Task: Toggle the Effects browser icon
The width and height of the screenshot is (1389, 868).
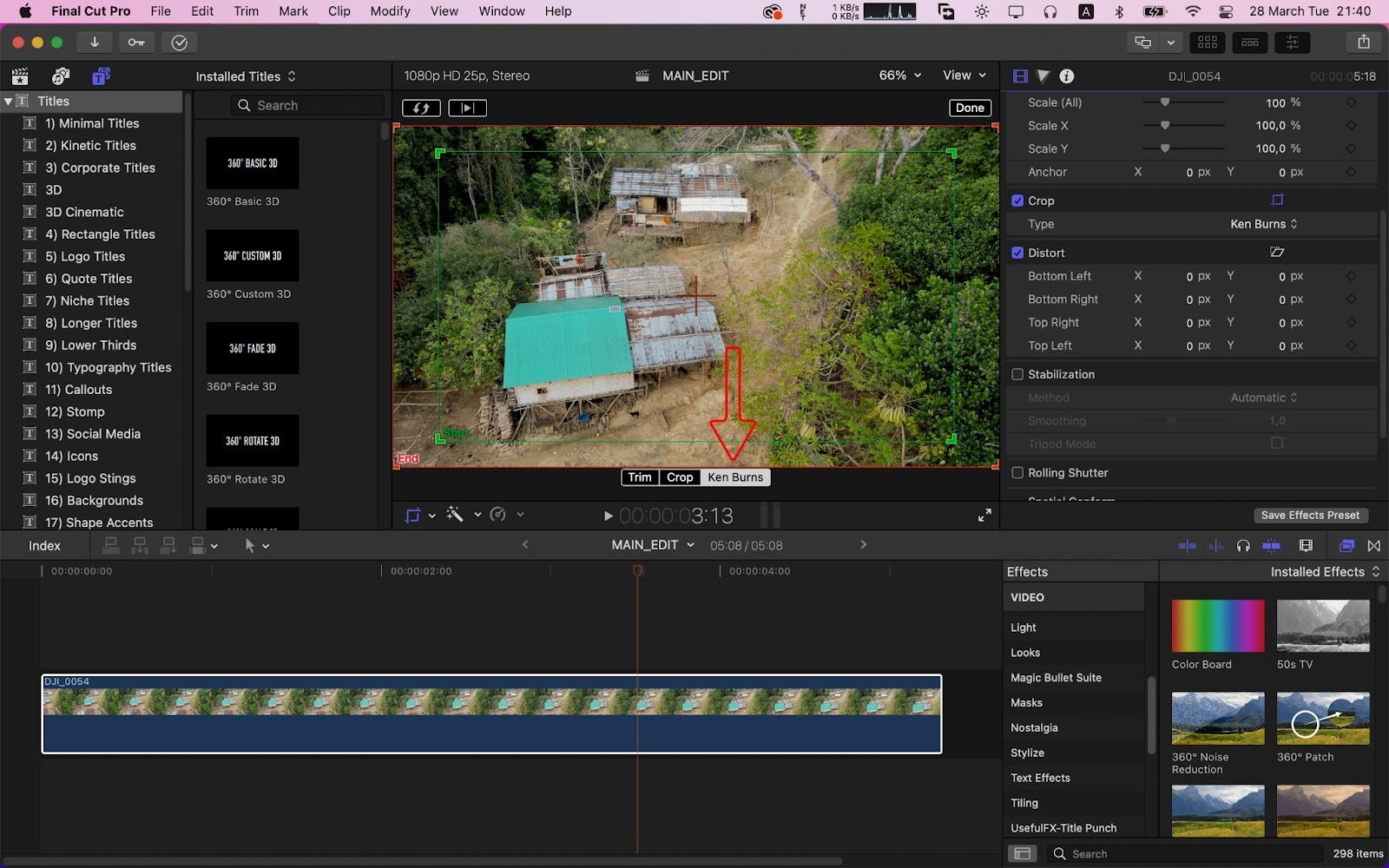Action: click(1346, 546)
